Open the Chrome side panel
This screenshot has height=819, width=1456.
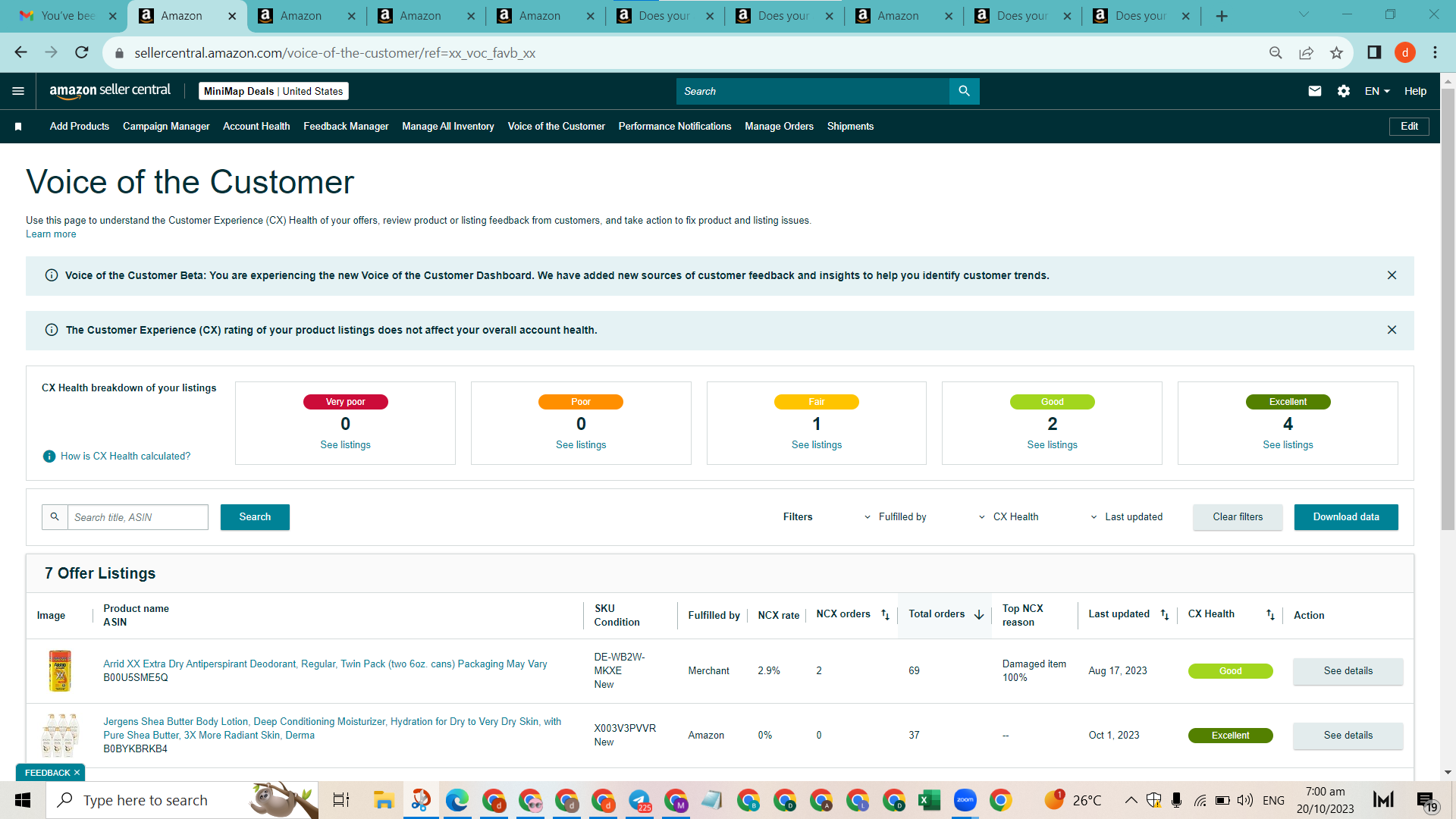tap(1374, 52)
